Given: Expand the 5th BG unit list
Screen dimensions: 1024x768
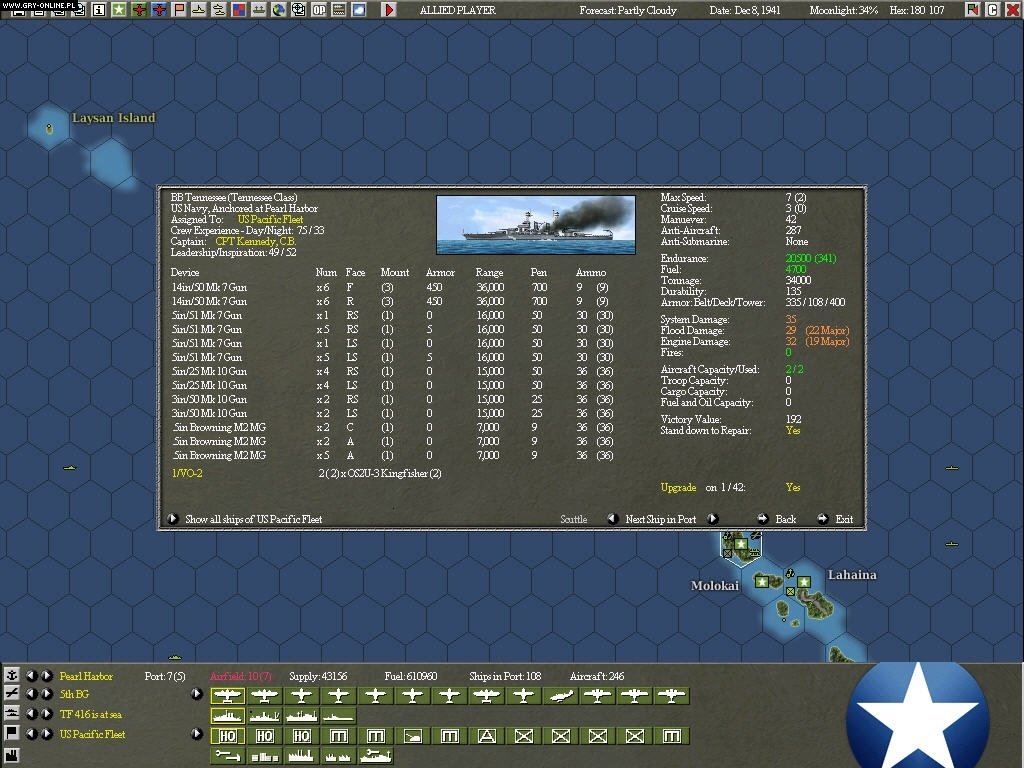Looking at the screenshot, I should coord(196,694).
